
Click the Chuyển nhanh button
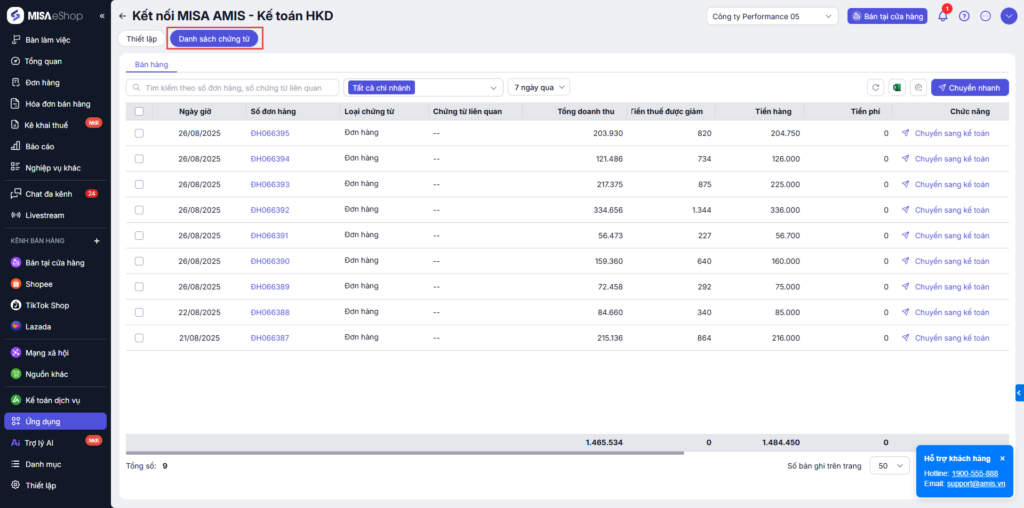coord(969,88)
